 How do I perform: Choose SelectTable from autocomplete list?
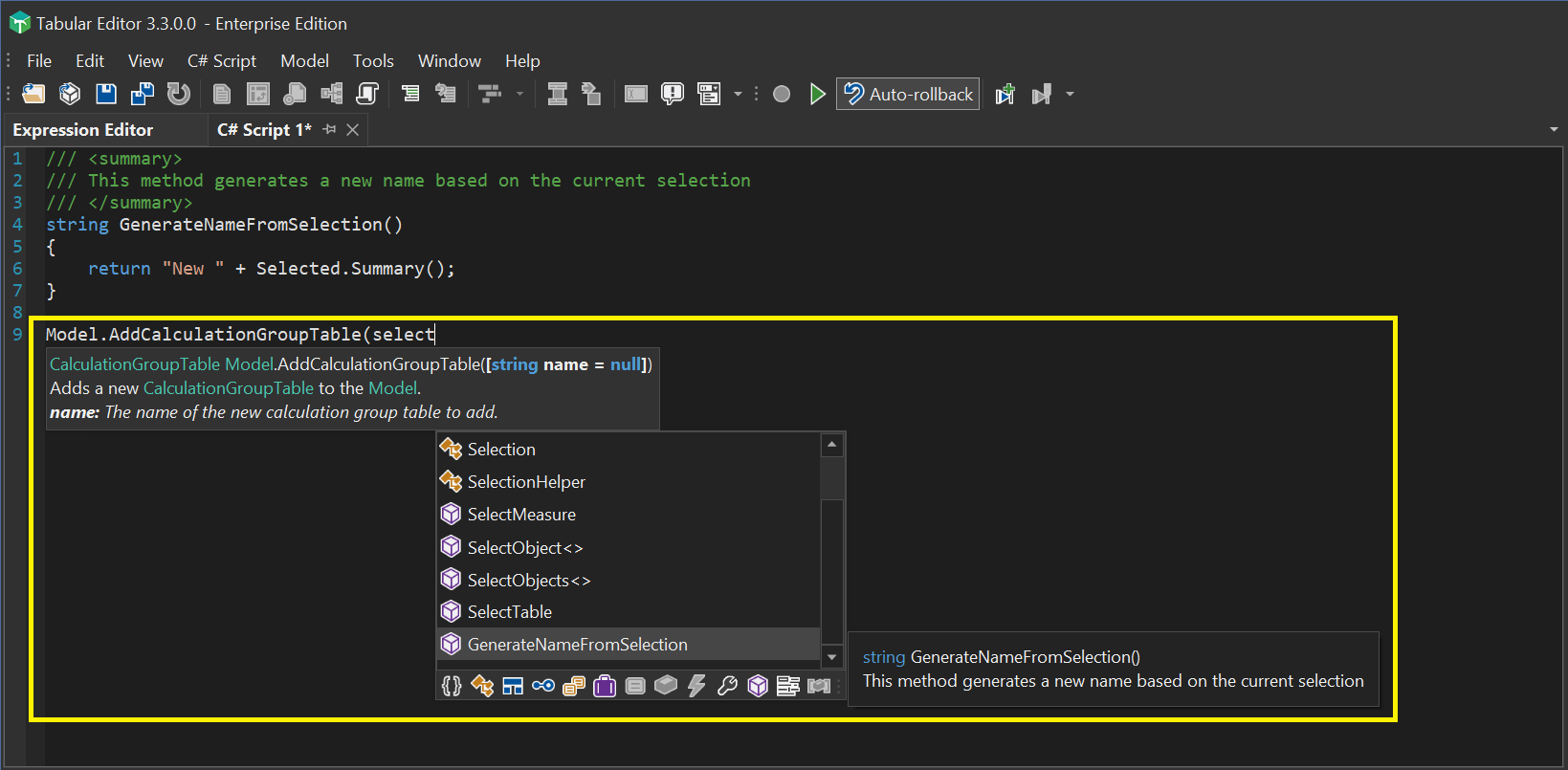(629, 612)
